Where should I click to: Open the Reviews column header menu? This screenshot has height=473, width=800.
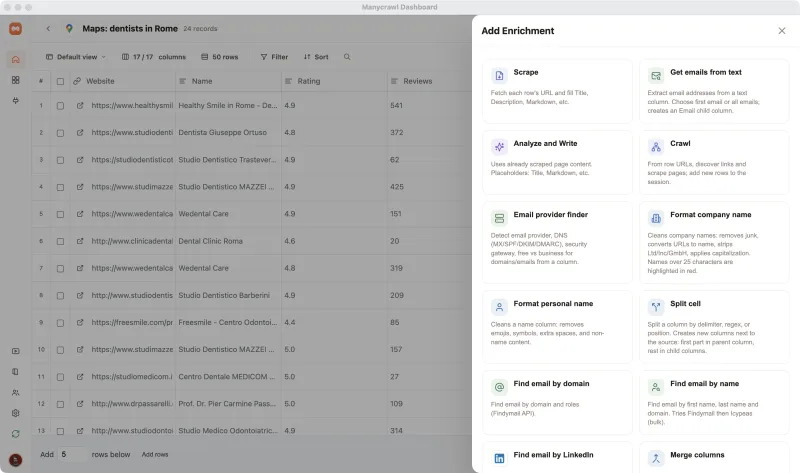coord(430,81)
